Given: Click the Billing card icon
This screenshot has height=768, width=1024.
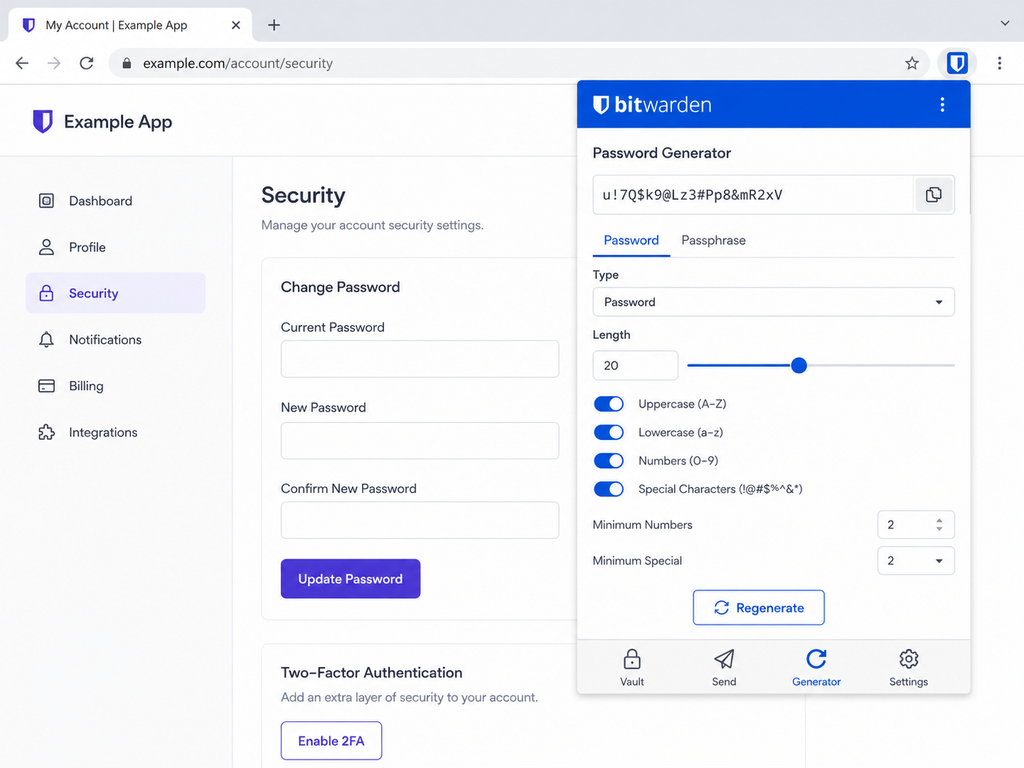Looking at the screenshot, I should tap(46, 386).
